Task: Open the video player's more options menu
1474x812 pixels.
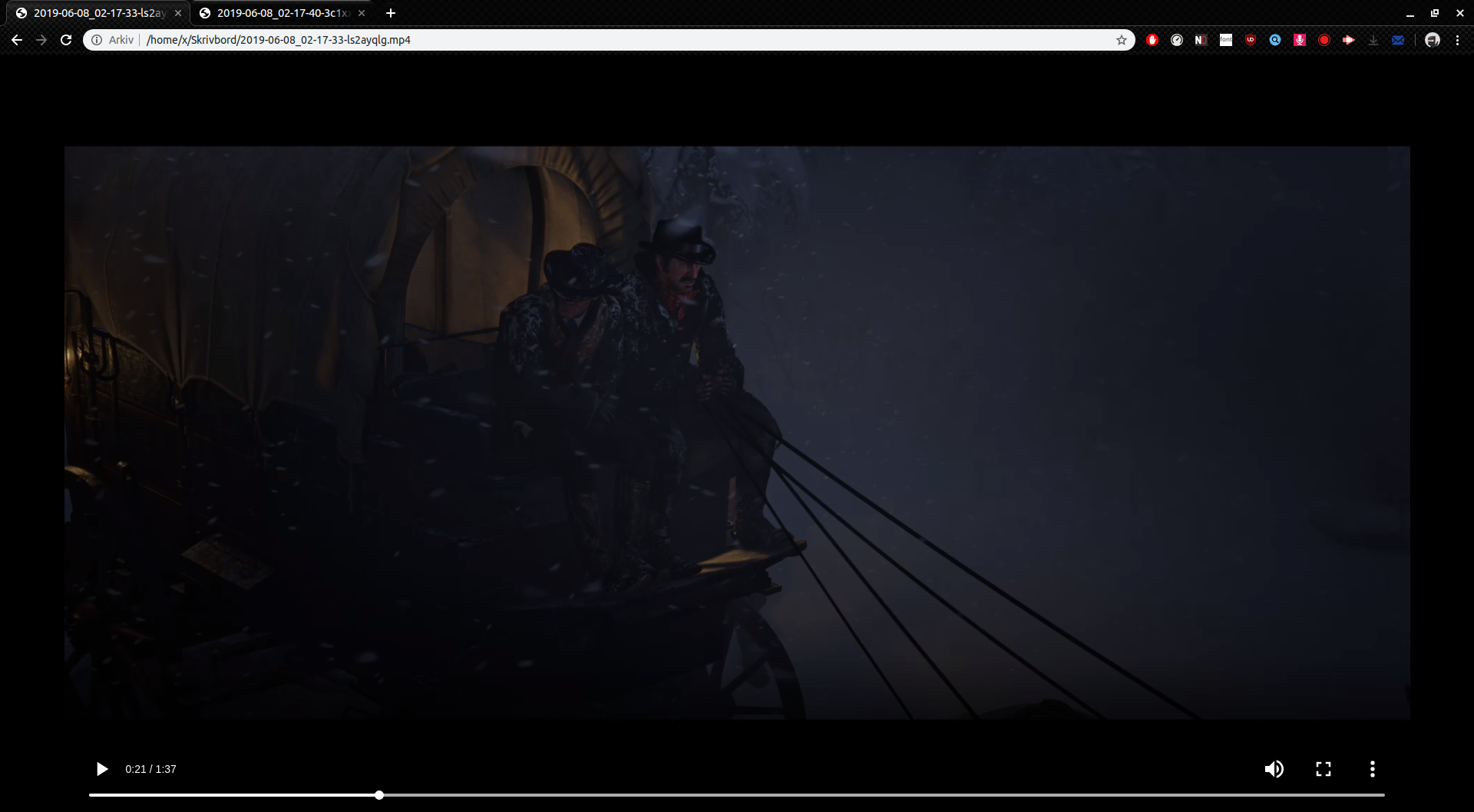Action: point(1373,769)
